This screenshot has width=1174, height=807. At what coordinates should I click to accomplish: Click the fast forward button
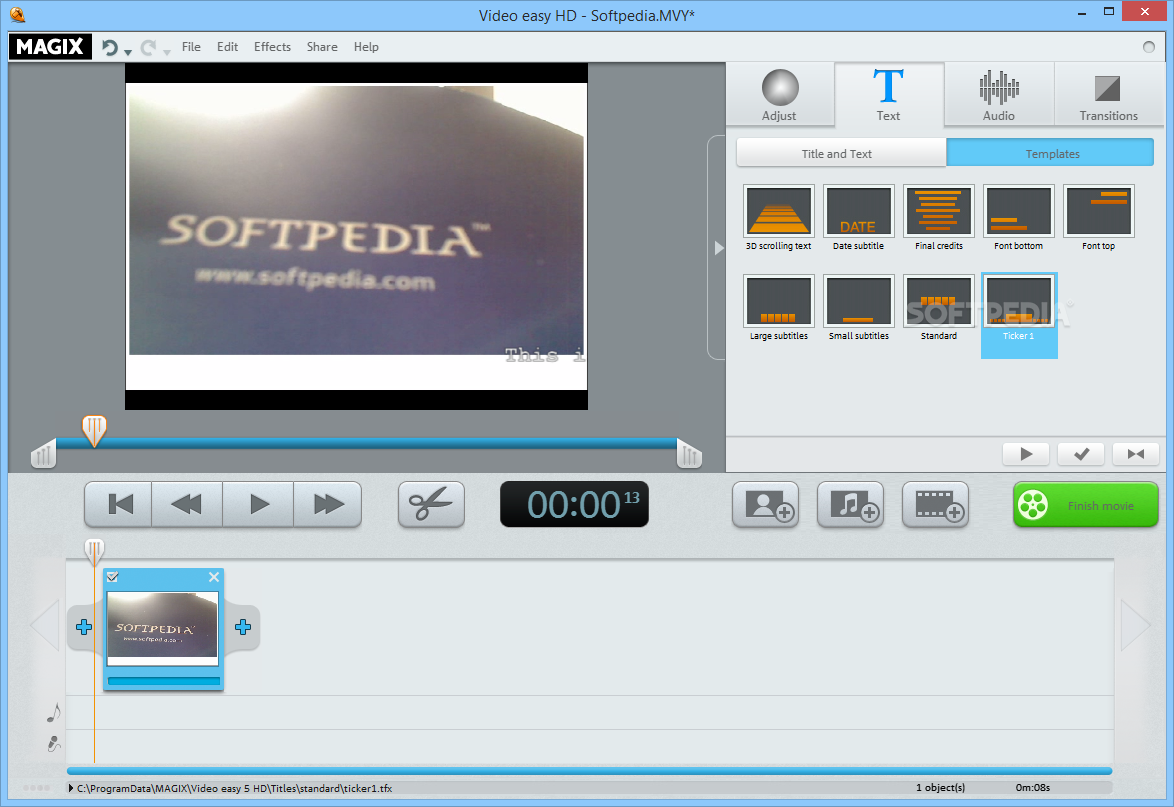(328, 505)
